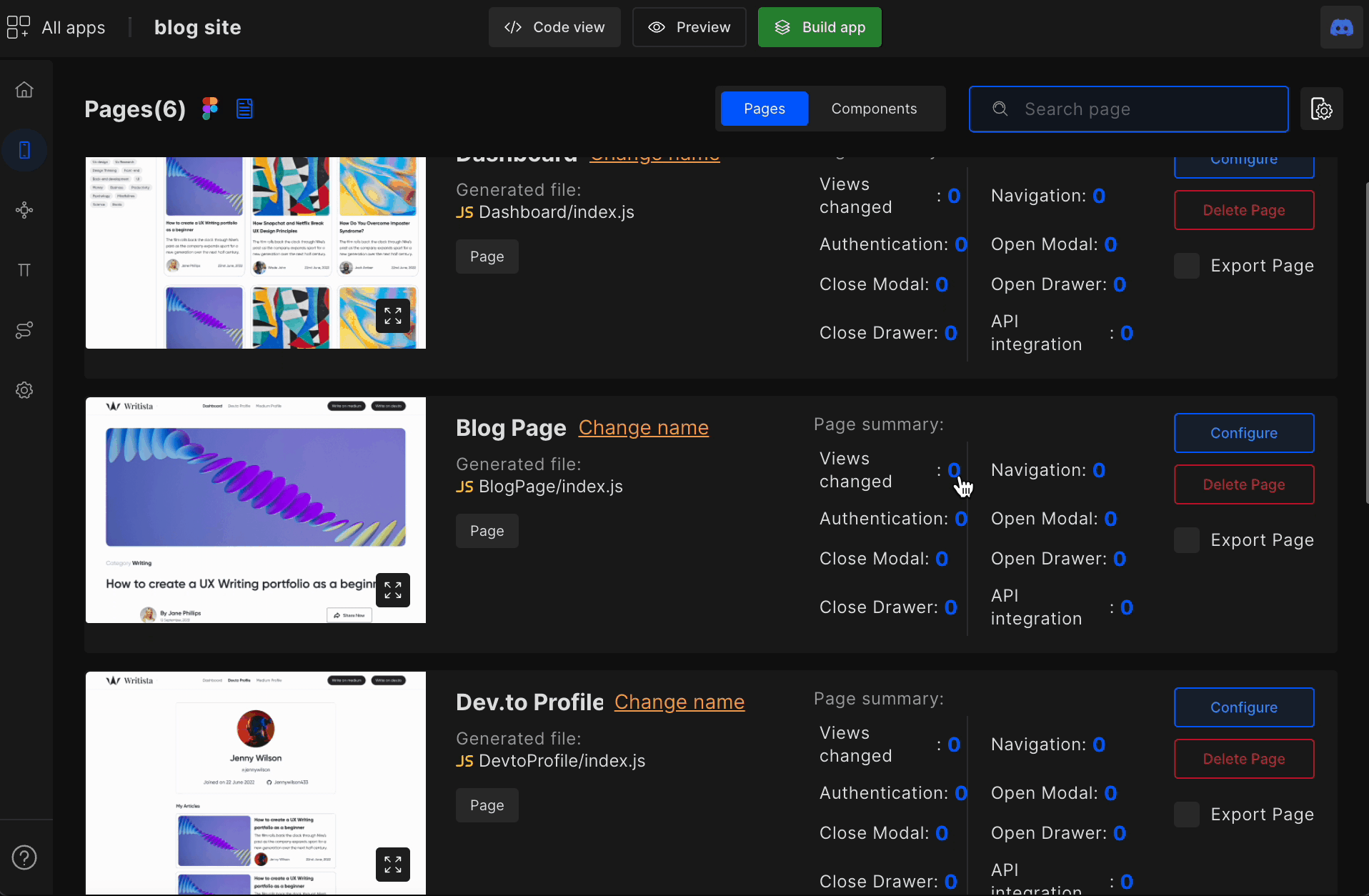Change name of Dev.to Profile
This screenshot has height=896, width=1369.
[x=679, y=702]
